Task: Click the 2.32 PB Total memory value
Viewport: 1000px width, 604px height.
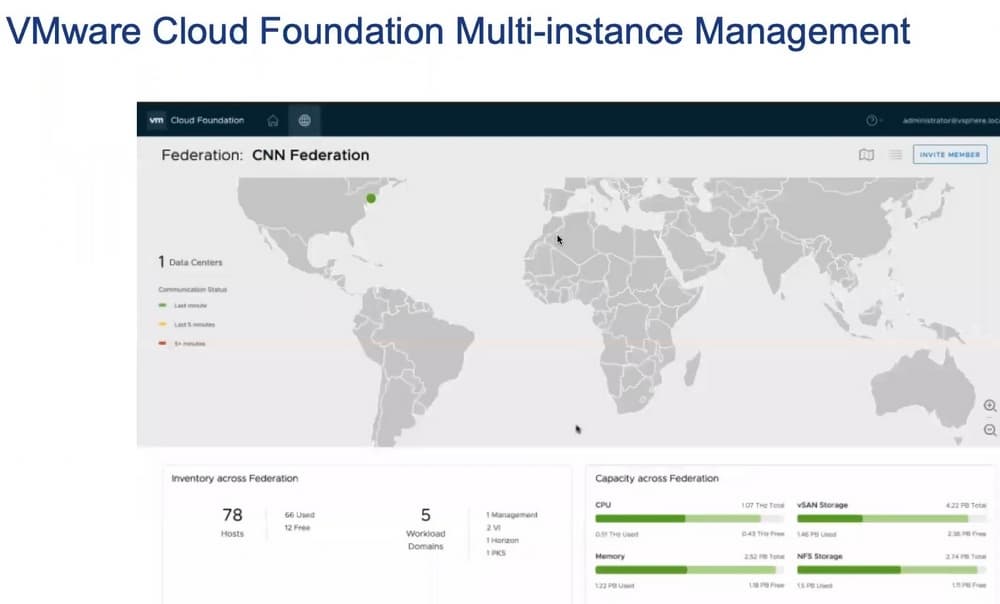Action: pyautogui.click(x=763, y=557)
